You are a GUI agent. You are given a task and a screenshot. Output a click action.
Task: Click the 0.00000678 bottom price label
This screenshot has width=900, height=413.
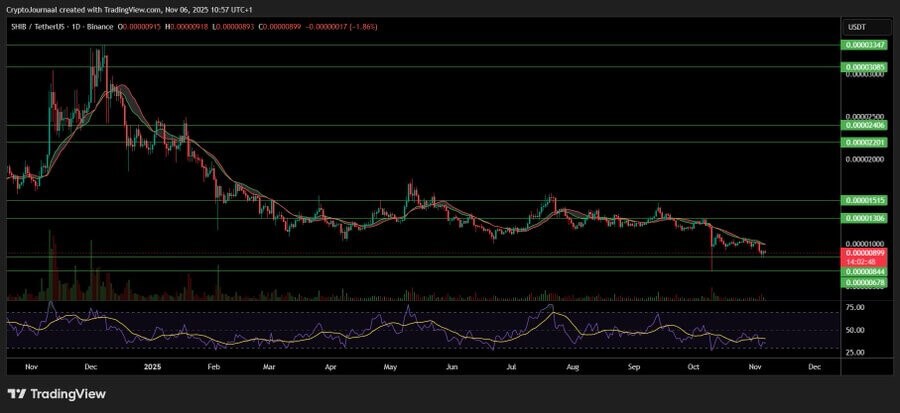pyautogui.click(x=862, y=284)
